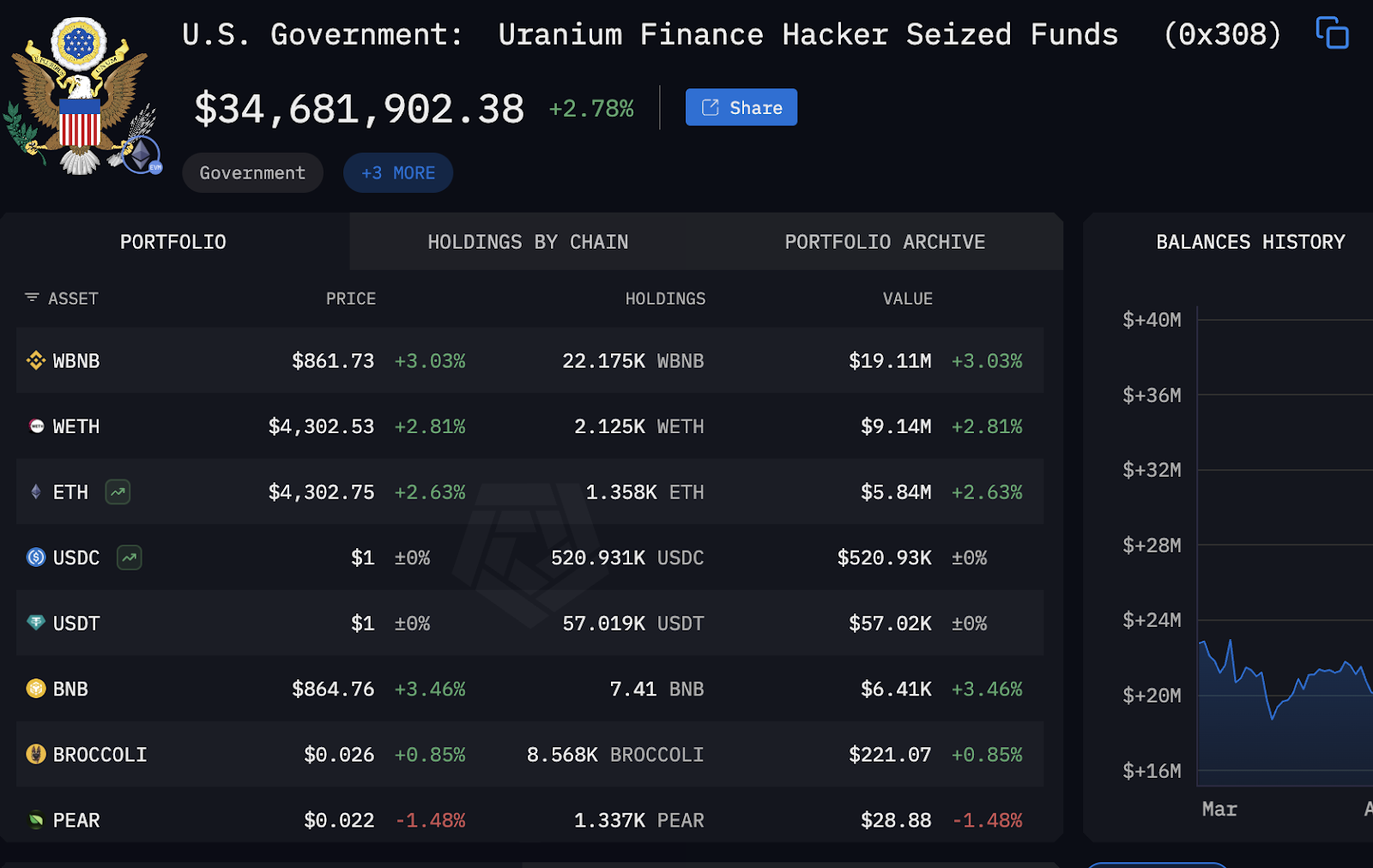Screen dimensions: 1373x868
Task: Open the USDC price chart icon
Action: (x=129, y=558)
